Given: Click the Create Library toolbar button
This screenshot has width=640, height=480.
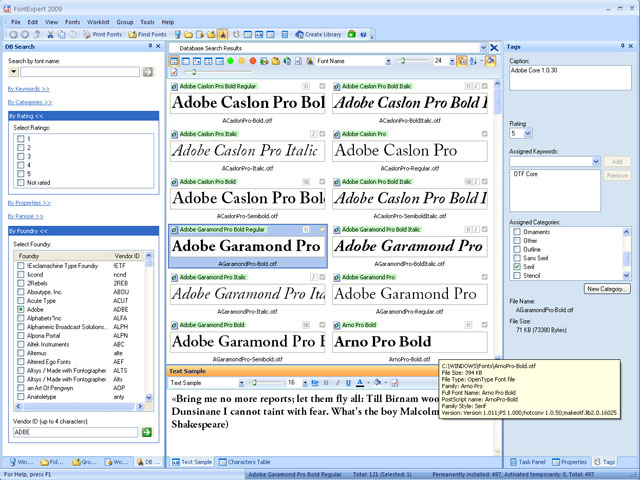Looking at the screenshot, I should 318,35.
